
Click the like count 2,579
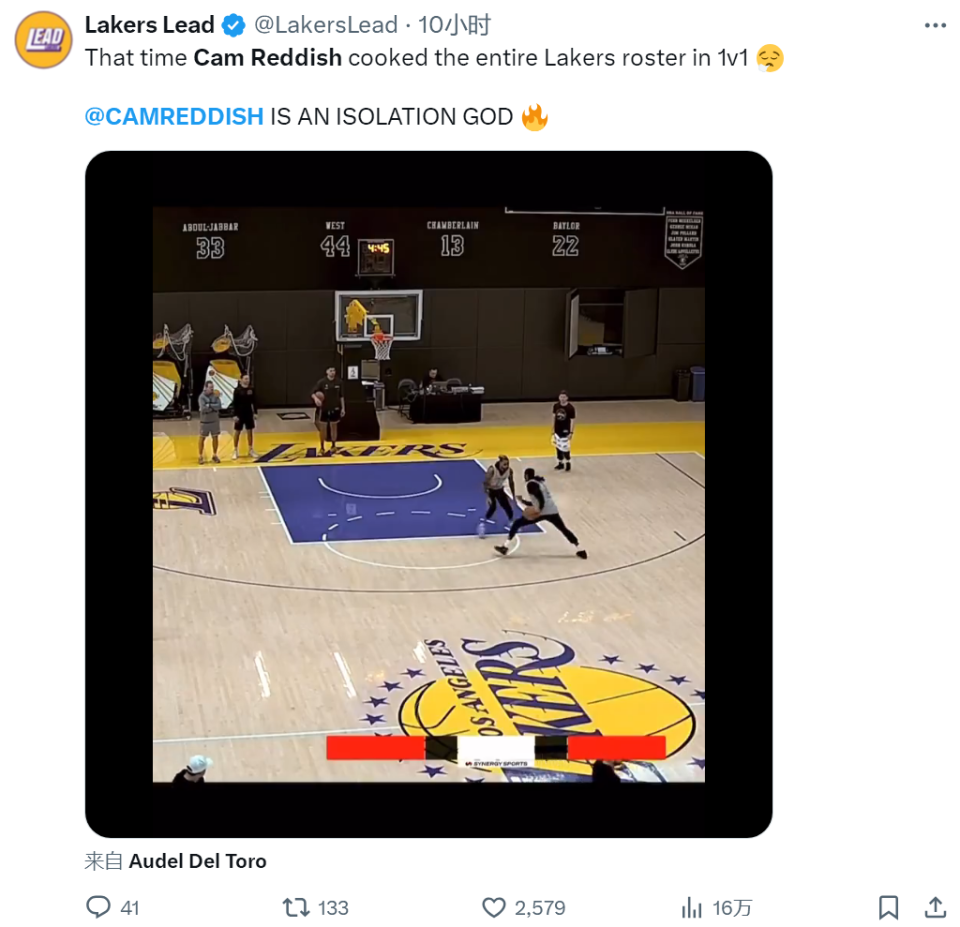click(540, 908)
